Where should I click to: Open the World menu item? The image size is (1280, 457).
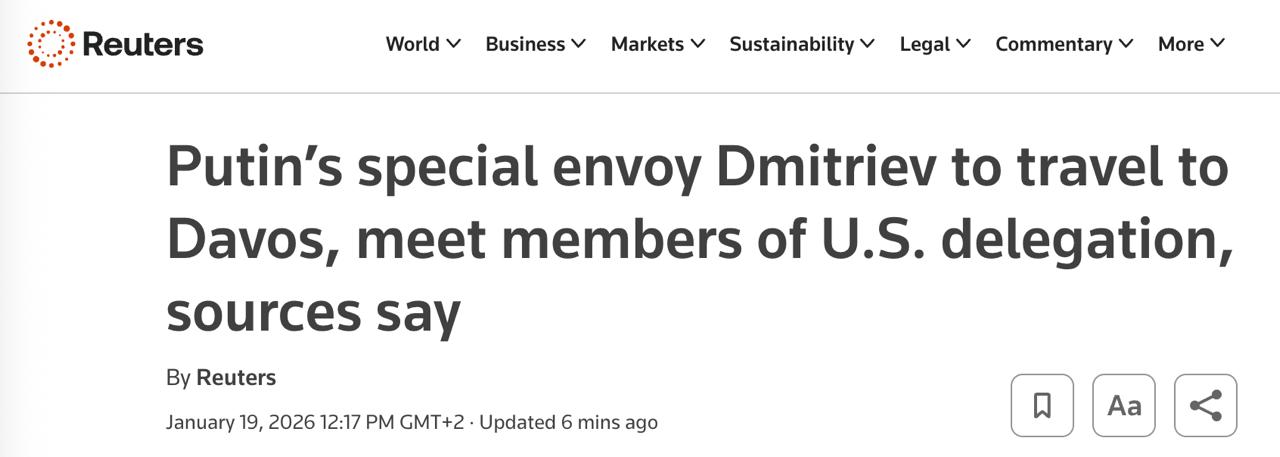[x=412, y=44]
